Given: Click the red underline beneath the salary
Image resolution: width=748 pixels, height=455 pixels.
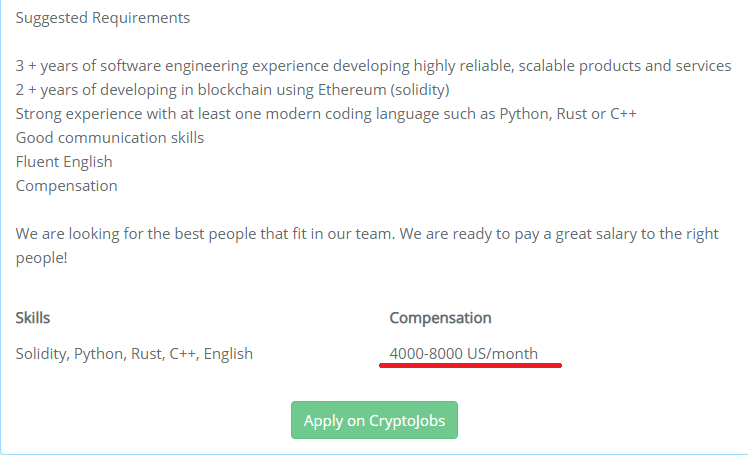Looking at the screenshot, I should pos(470,365).
